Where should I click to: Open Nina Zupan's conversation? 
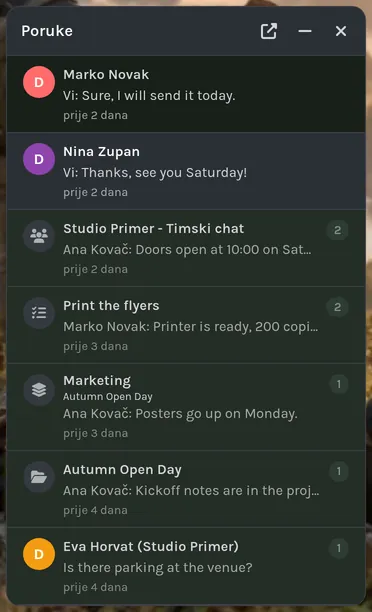(186, 171)
